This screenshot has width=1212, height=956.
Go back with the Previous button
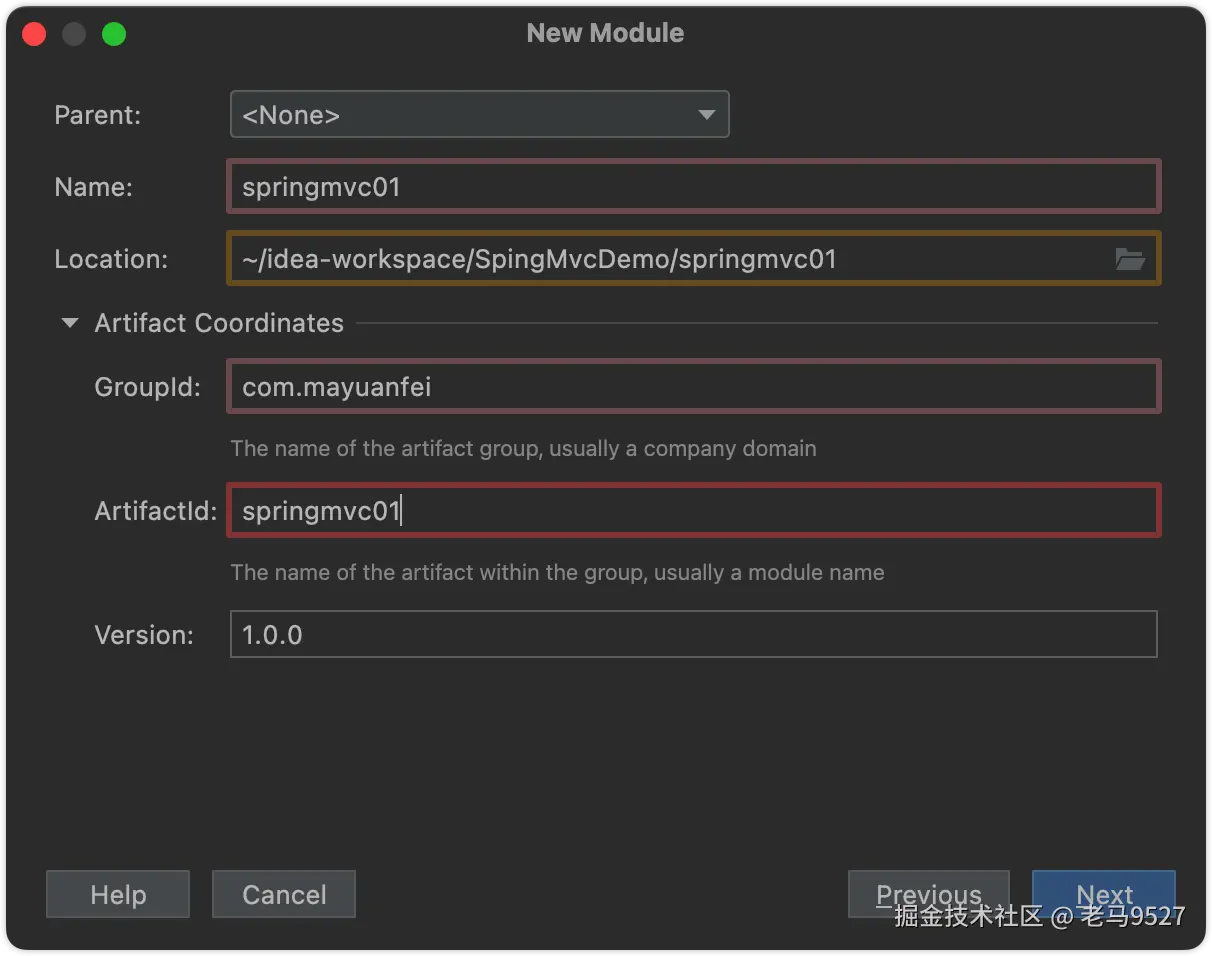pos(928,893)
